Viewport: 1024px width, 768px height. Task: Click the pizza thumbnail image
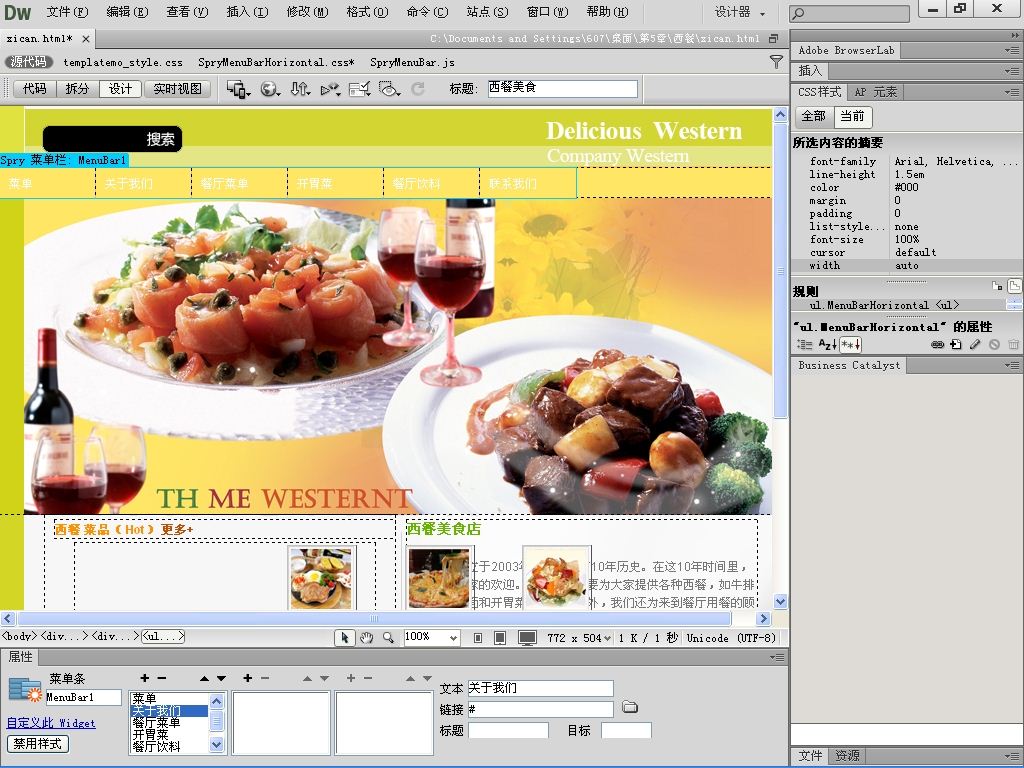click(439, 578)
